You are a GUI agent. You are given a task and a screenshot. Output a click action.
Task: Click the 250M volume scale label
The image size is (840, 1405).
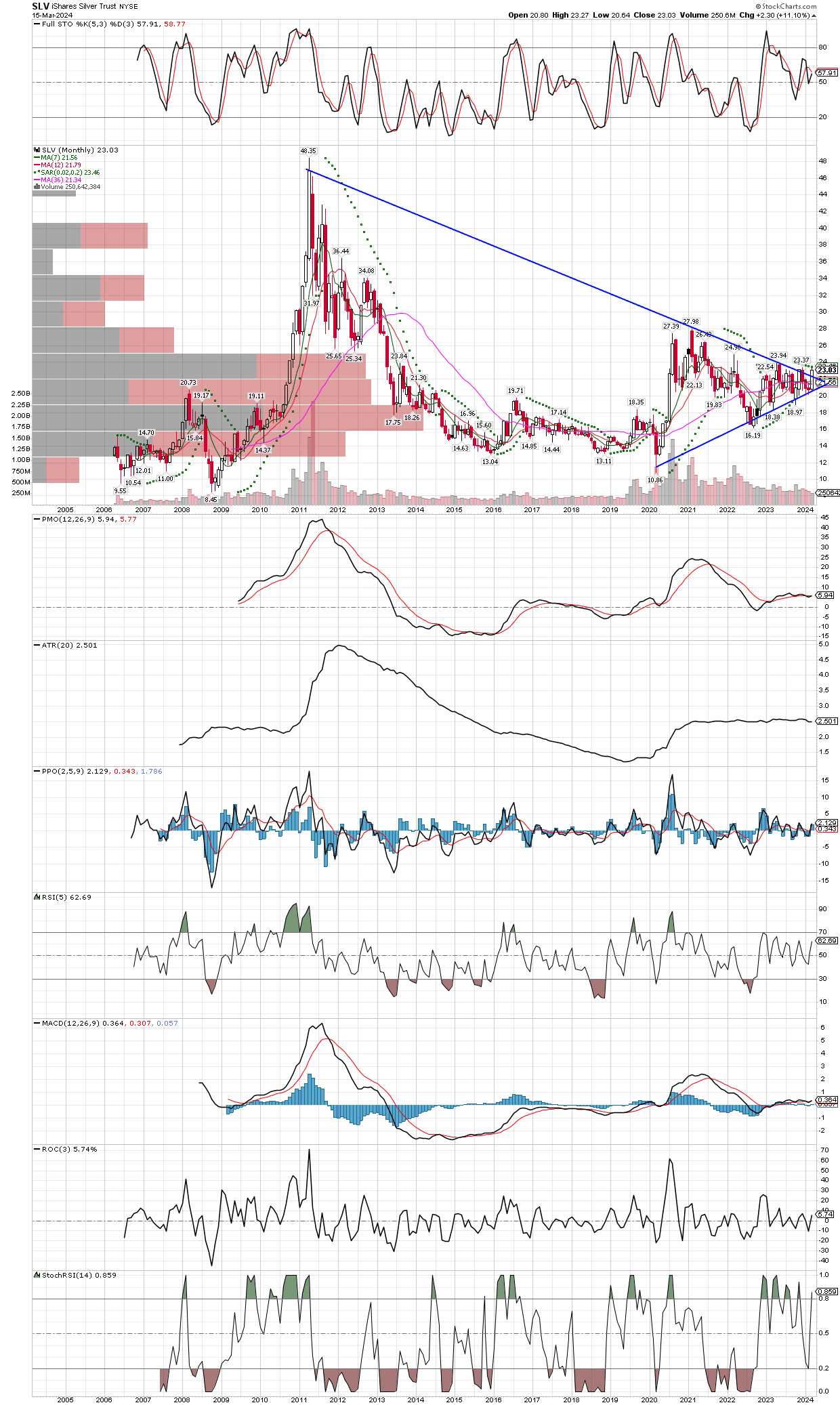tap(21, 492)
